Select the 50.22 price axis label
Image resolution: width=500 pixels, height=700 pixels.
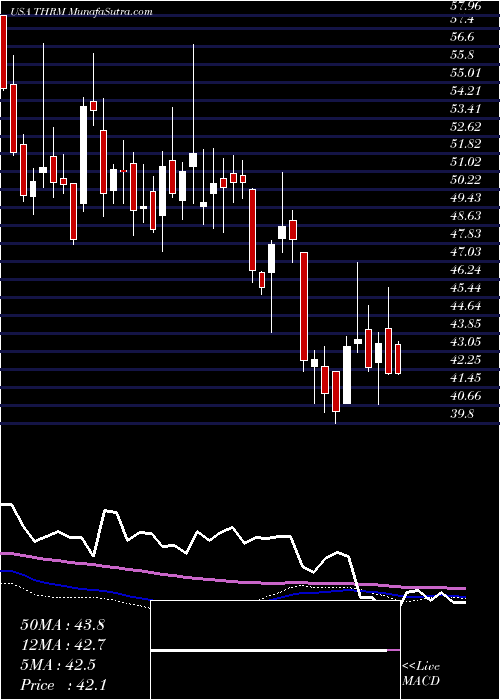tap(467, 179)
